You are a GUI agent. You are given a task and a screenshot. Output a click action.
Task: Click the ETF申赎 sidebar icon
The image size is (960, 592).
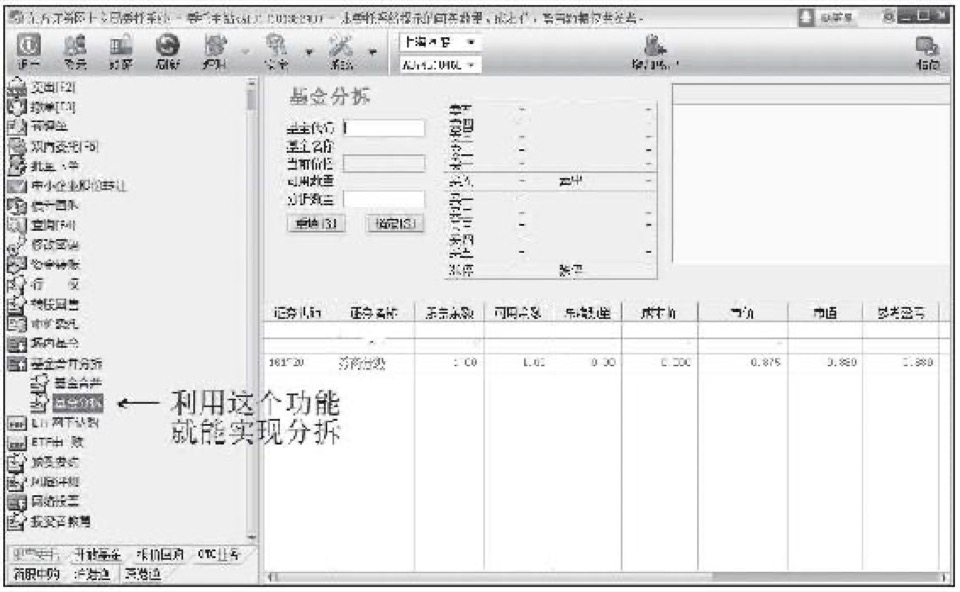17,442
